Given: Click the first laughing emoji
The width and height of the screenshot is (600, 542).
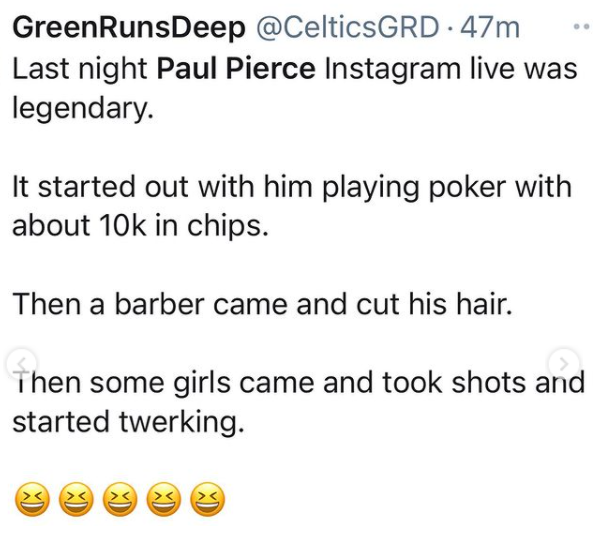Looking at the screenshot, I should pyautogui.click(x=29, y=499).
